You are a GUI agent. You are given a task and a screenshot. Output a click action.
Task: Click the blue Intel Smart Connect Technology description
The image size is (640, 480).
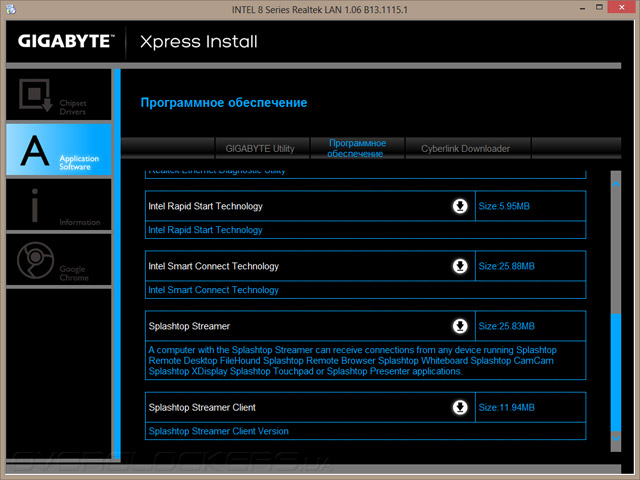coord(213,290)
